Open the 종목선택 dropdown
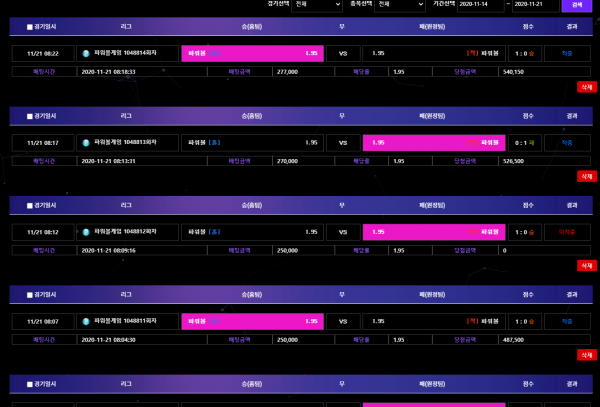Image resolution: width=600 pixels, height=407 pixels. point(400,5)
